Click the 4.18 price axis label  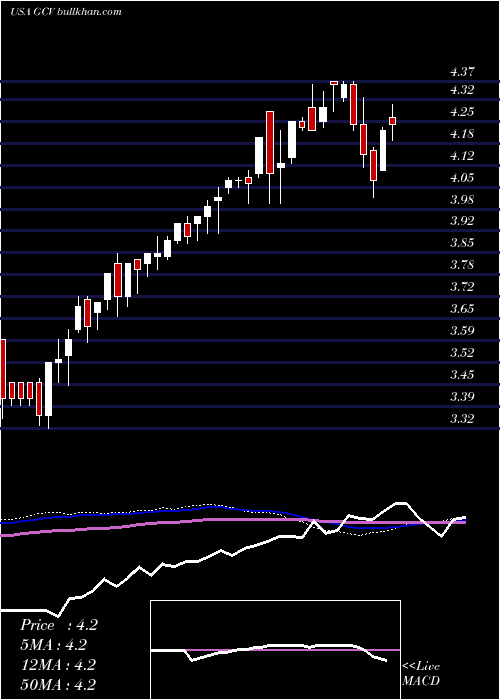coord(462,133)
